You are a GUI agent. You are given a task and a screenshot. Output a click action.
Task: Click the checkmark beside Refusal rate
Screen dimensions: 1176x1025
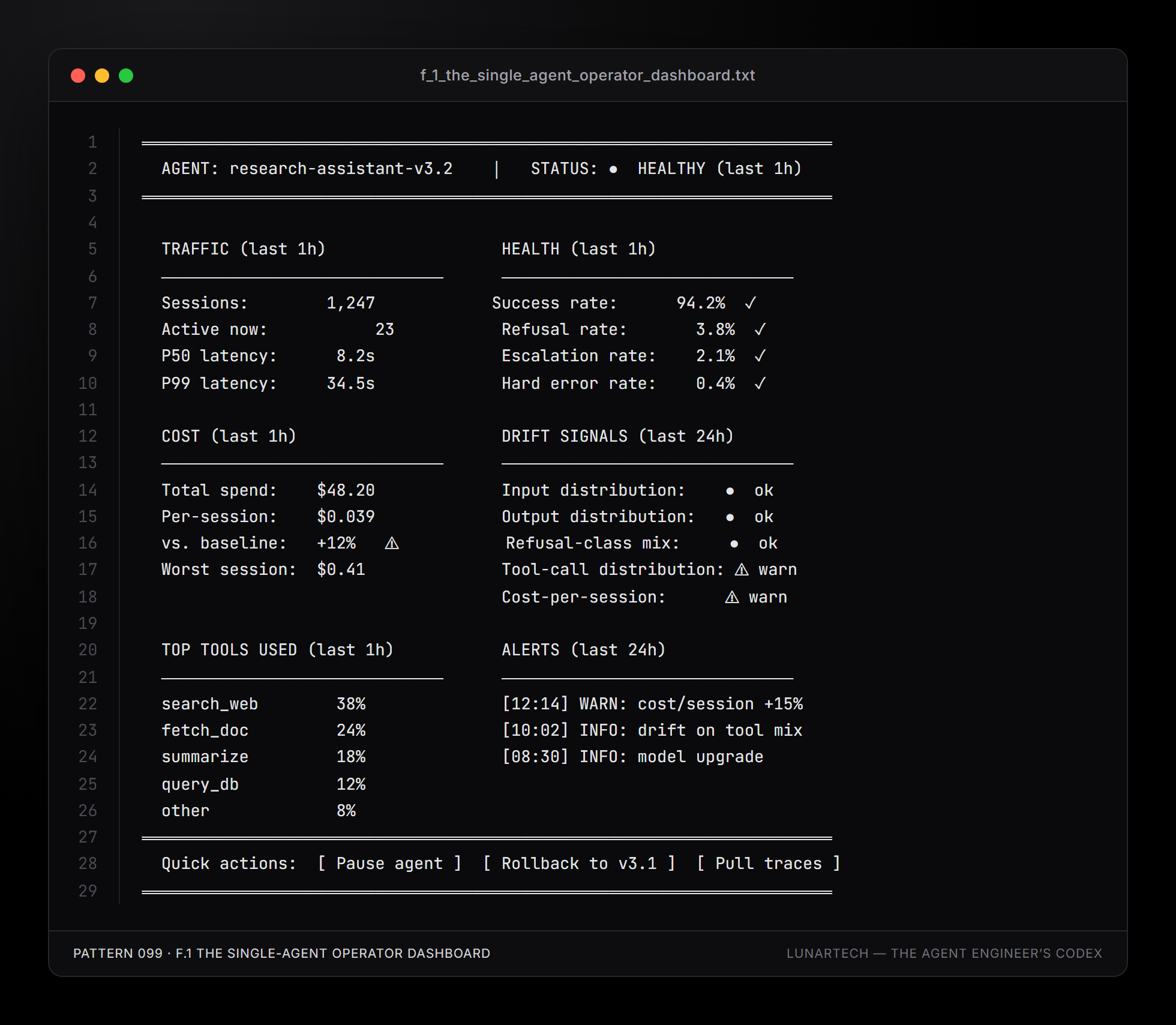760,329
